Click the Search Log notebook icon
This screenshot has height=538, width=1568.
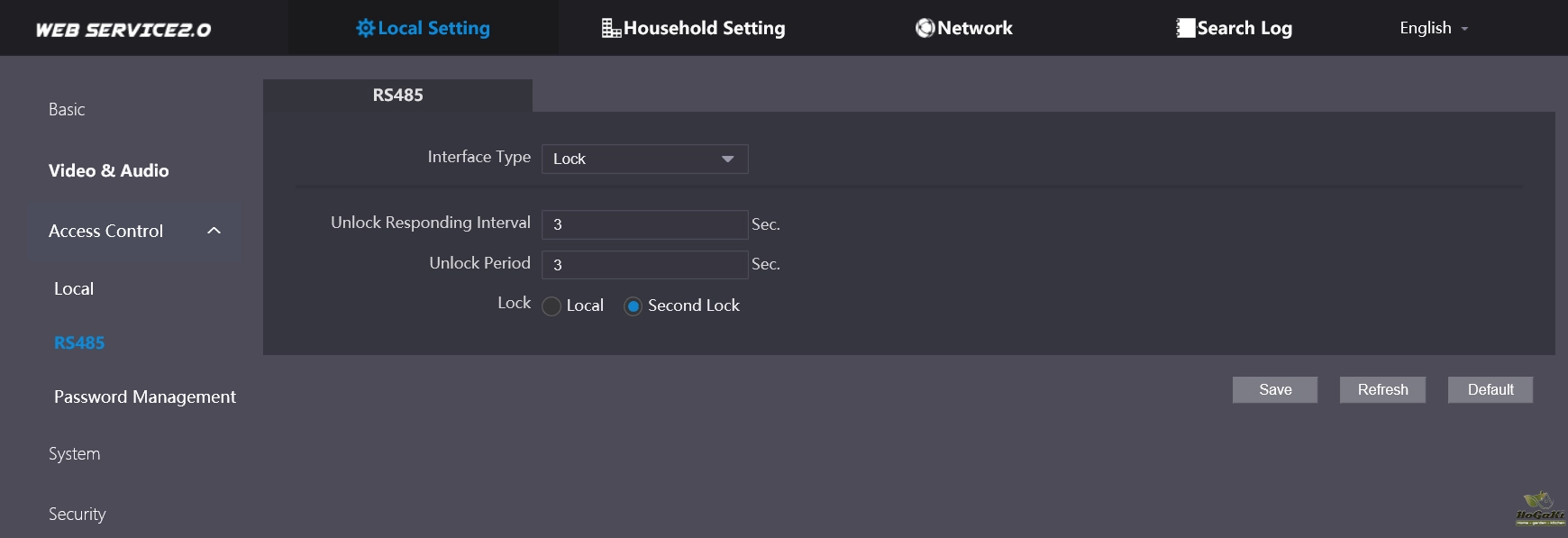(1185, 28)
